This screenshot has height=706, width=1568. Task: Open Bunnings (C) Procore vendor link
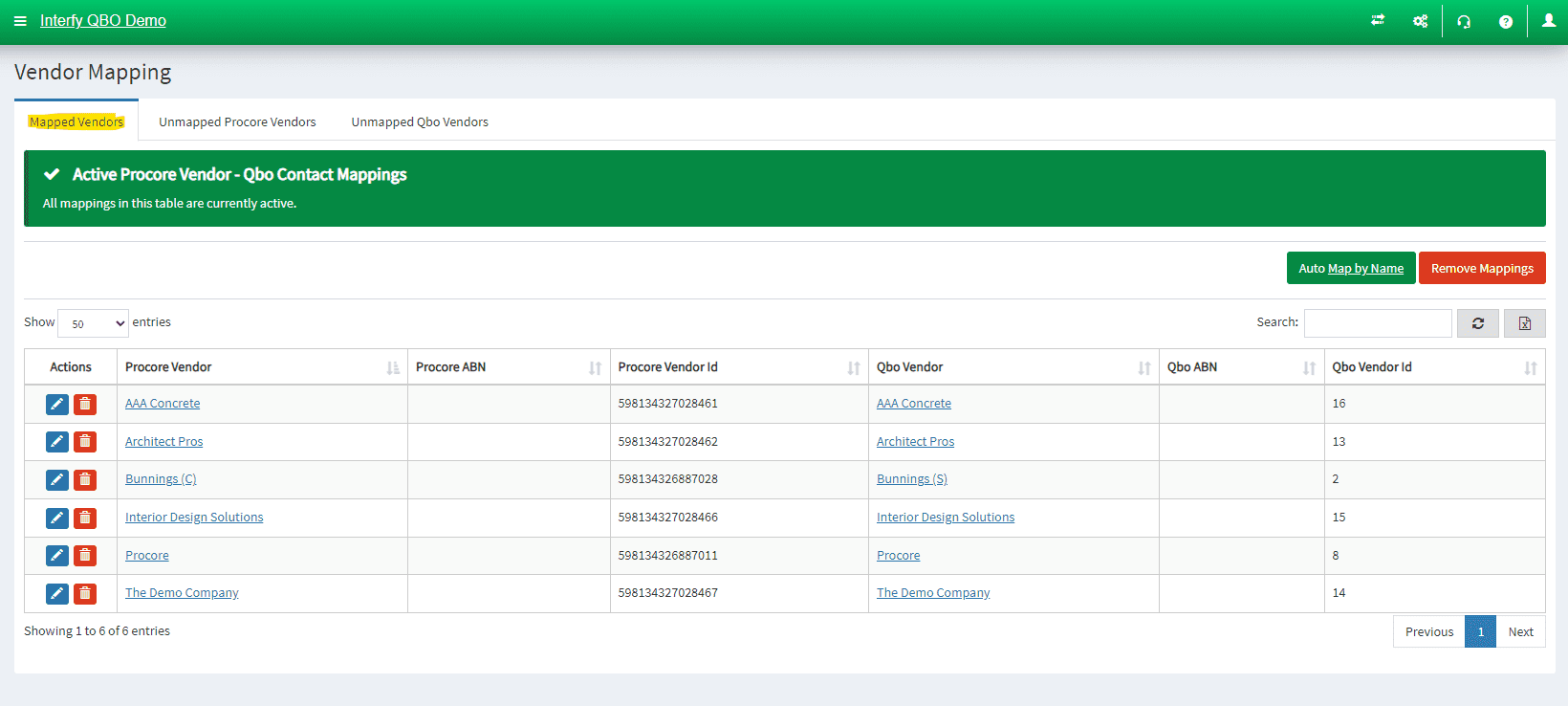tap(161, 479)
